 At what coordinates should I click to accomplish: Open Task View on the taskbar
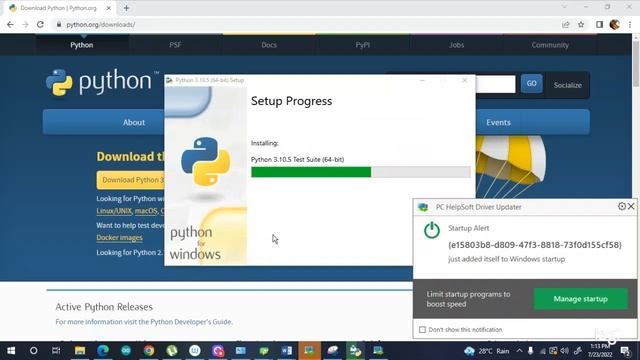click(56, 351)
